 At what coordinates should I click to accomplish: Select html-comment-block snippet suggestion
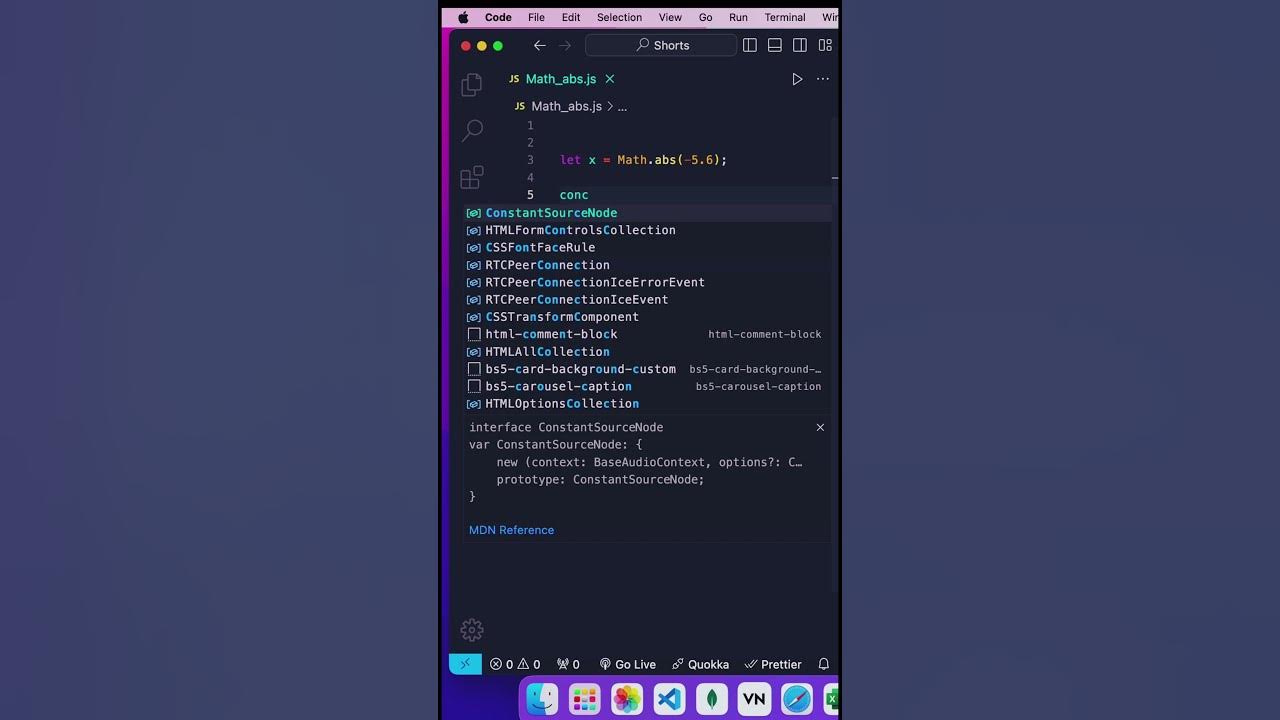click(x=648, y=334)
